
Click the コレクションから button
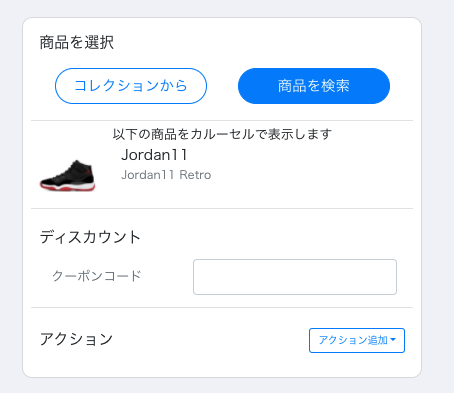tap(131, 86)
